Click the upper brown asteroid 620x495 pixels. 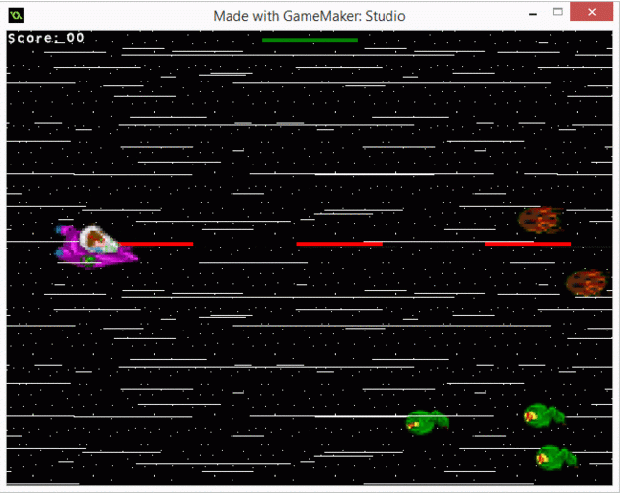[541, 220]
